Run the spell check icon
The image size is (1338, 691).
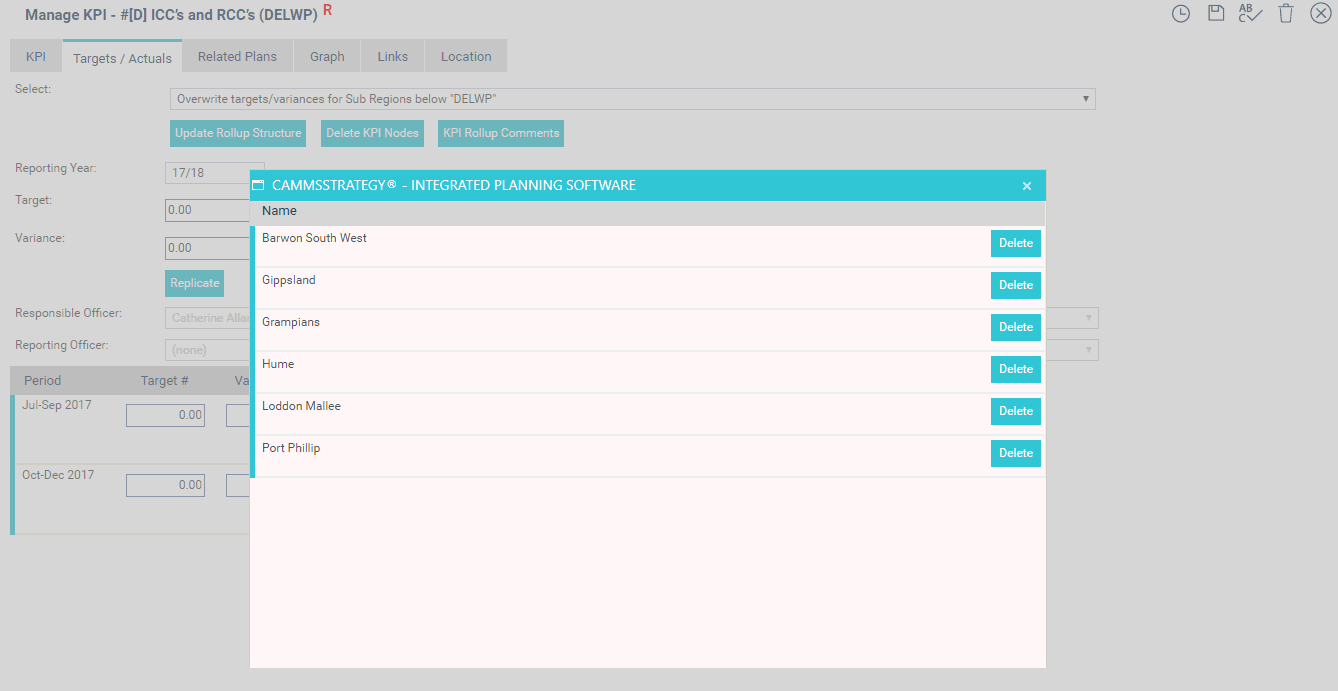[x=1250, y=14]
